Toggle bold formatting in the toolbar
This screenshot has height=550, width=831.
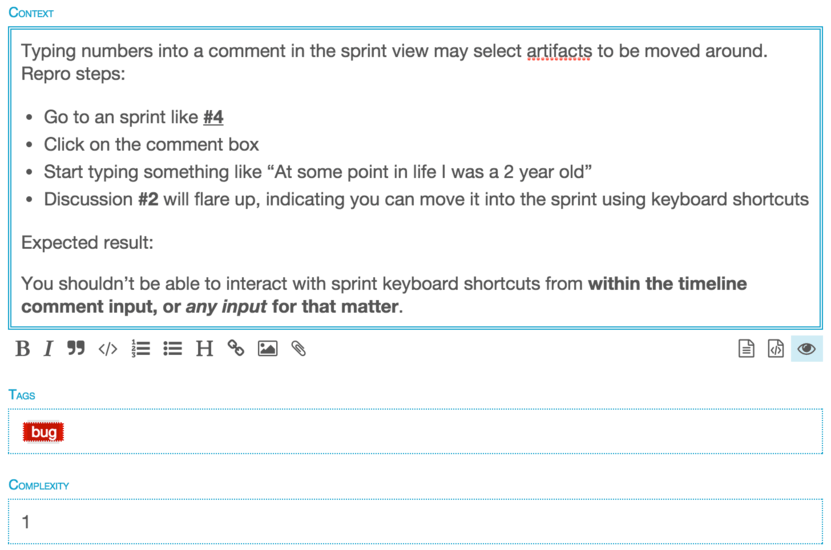coord(22,348)
